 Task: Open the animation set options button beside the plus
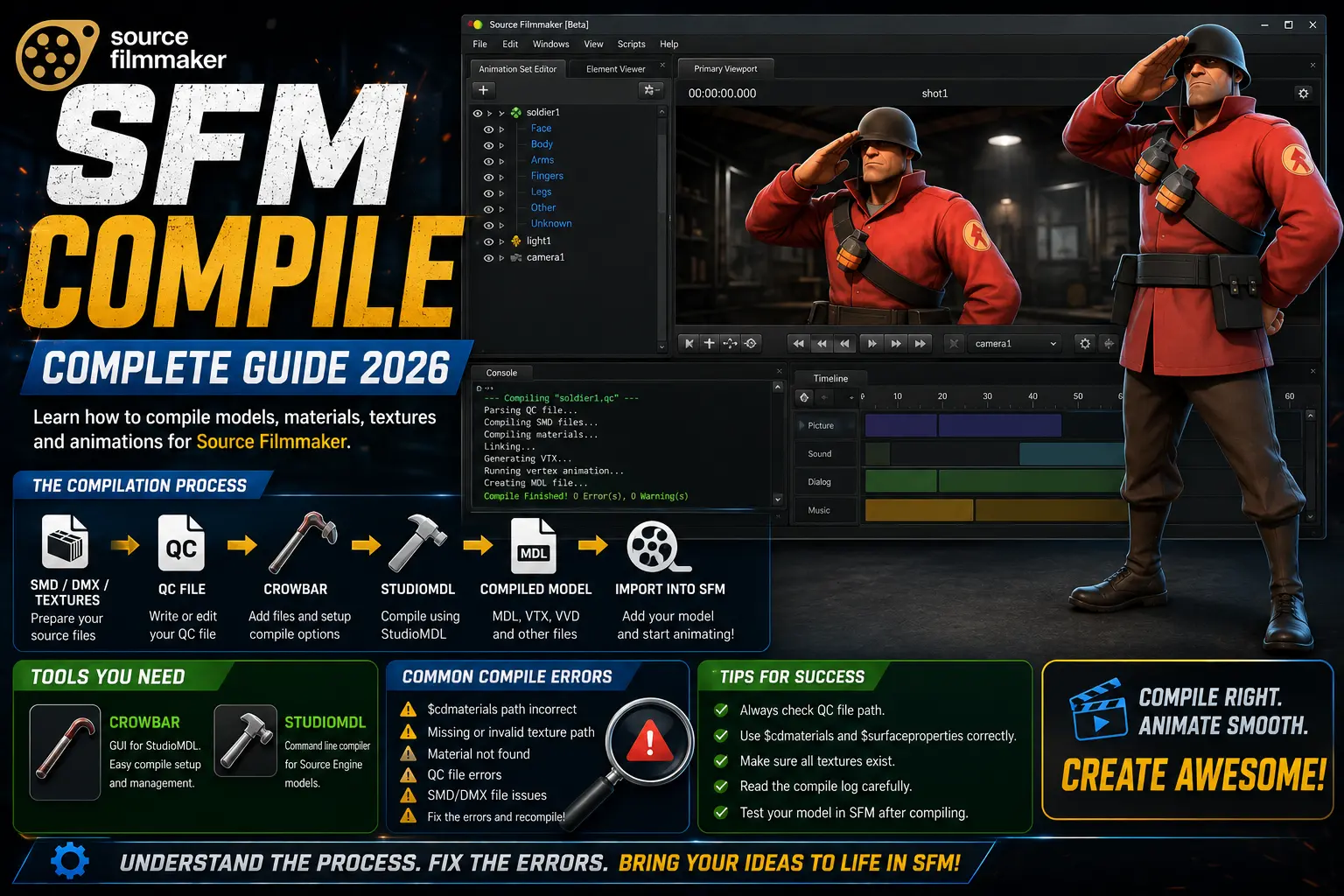(650, 90)
